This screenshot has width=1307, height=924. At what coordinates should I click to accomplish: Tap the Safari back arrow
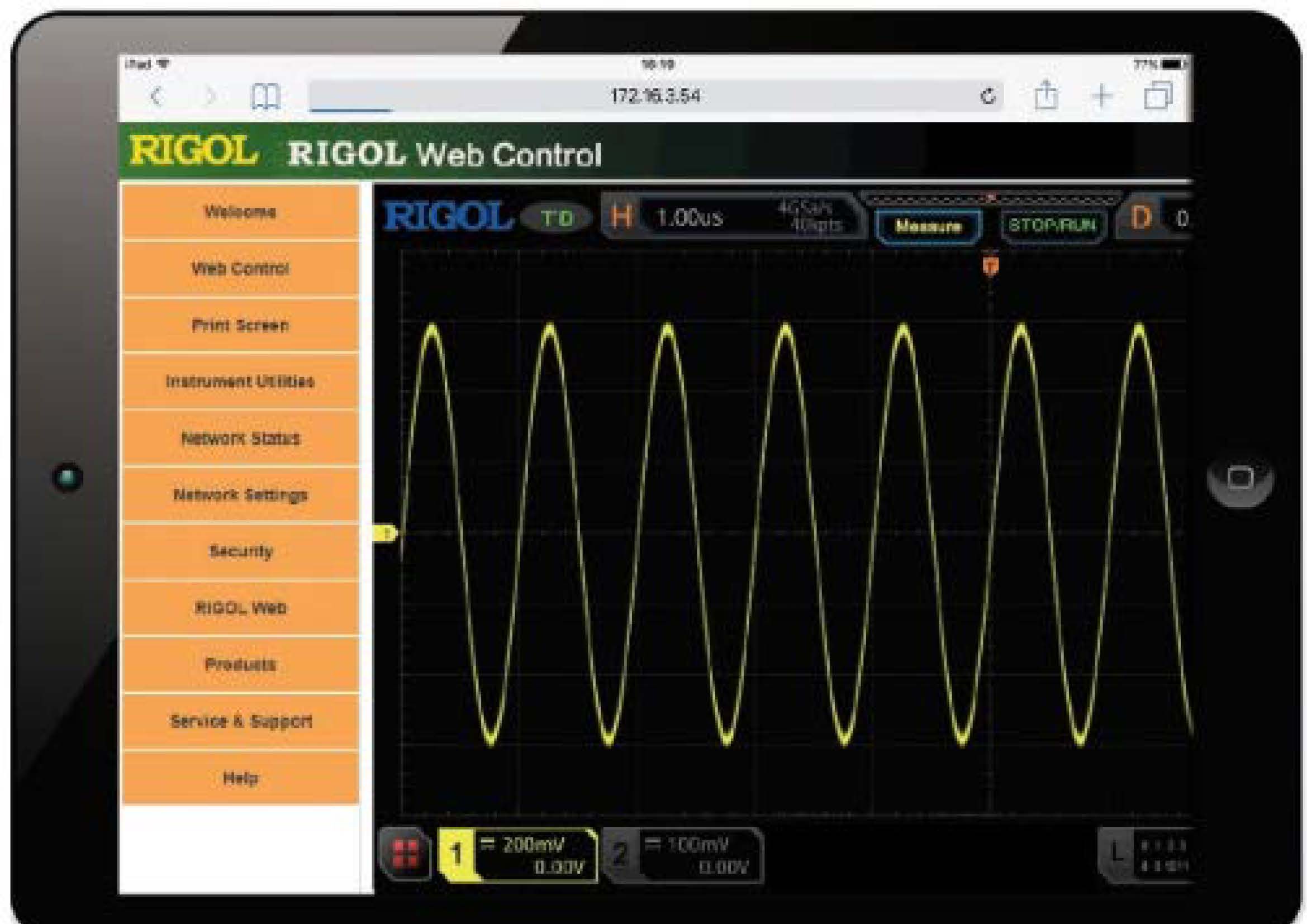click(x=157, y=97)
